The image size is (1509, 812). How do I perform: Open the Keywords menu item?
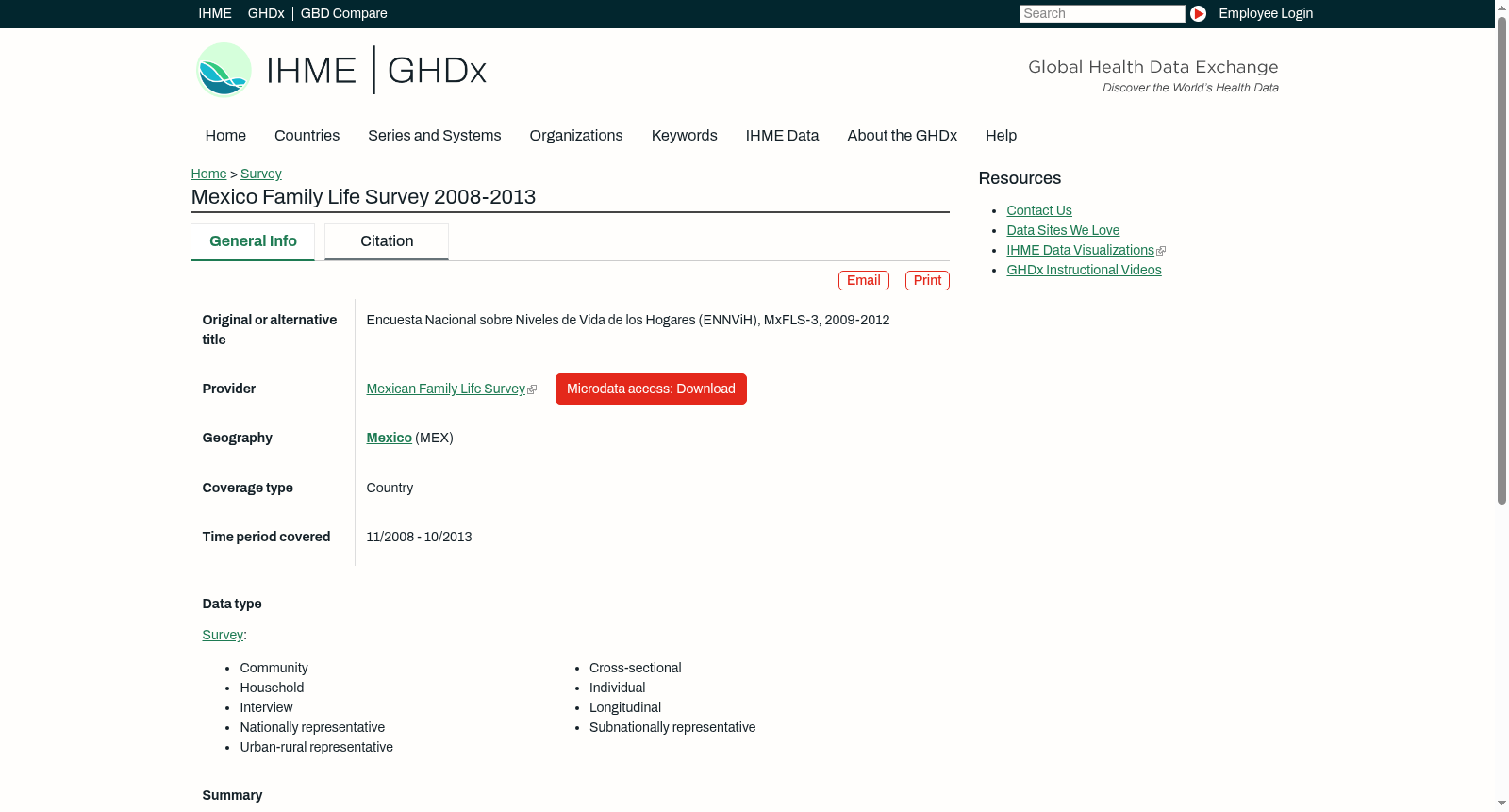click(x=685, y=136)
